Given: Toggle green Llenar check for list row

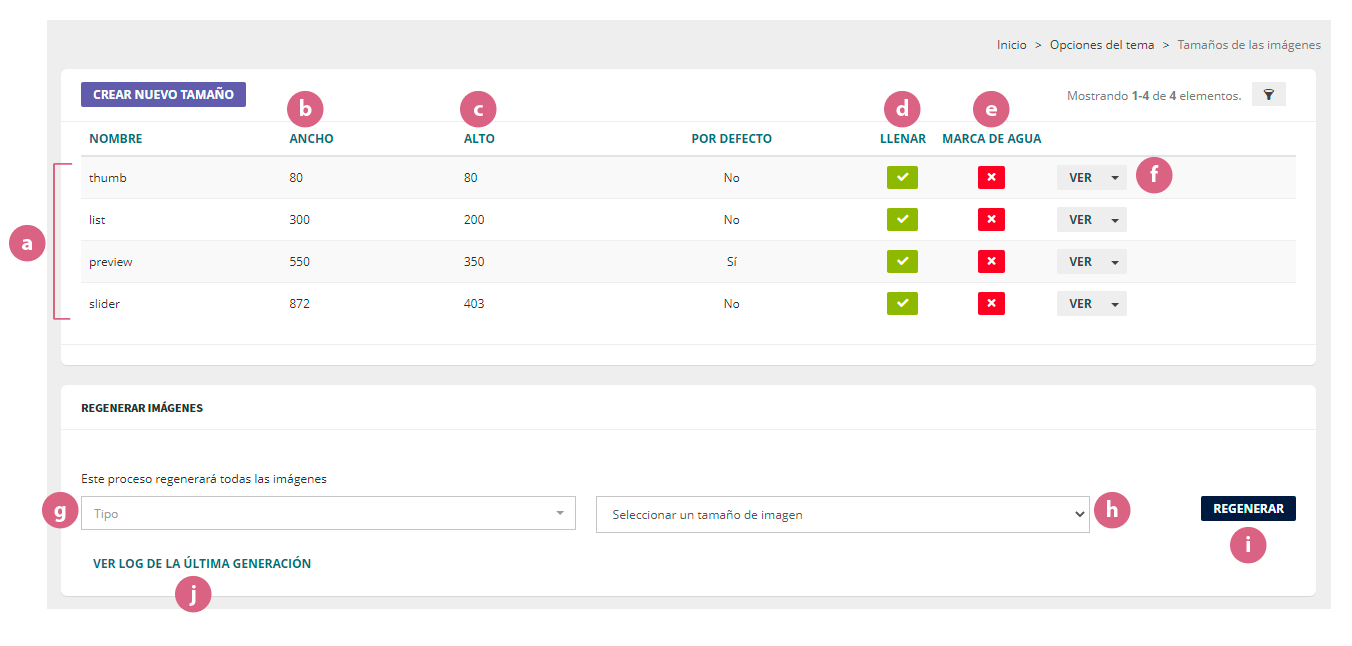Looking at the screenshot, I should click(901, 220).
